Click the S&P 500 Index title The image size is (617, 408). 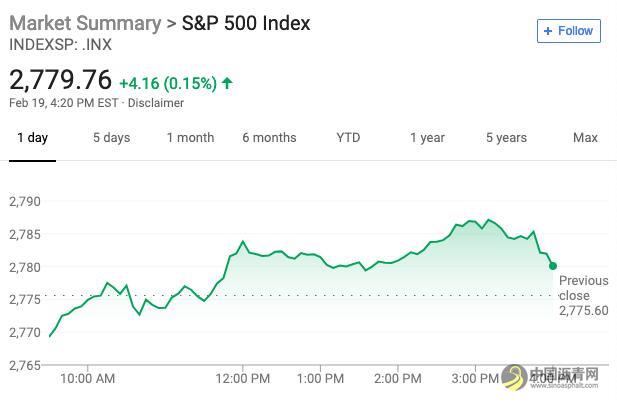click(246, 23)
